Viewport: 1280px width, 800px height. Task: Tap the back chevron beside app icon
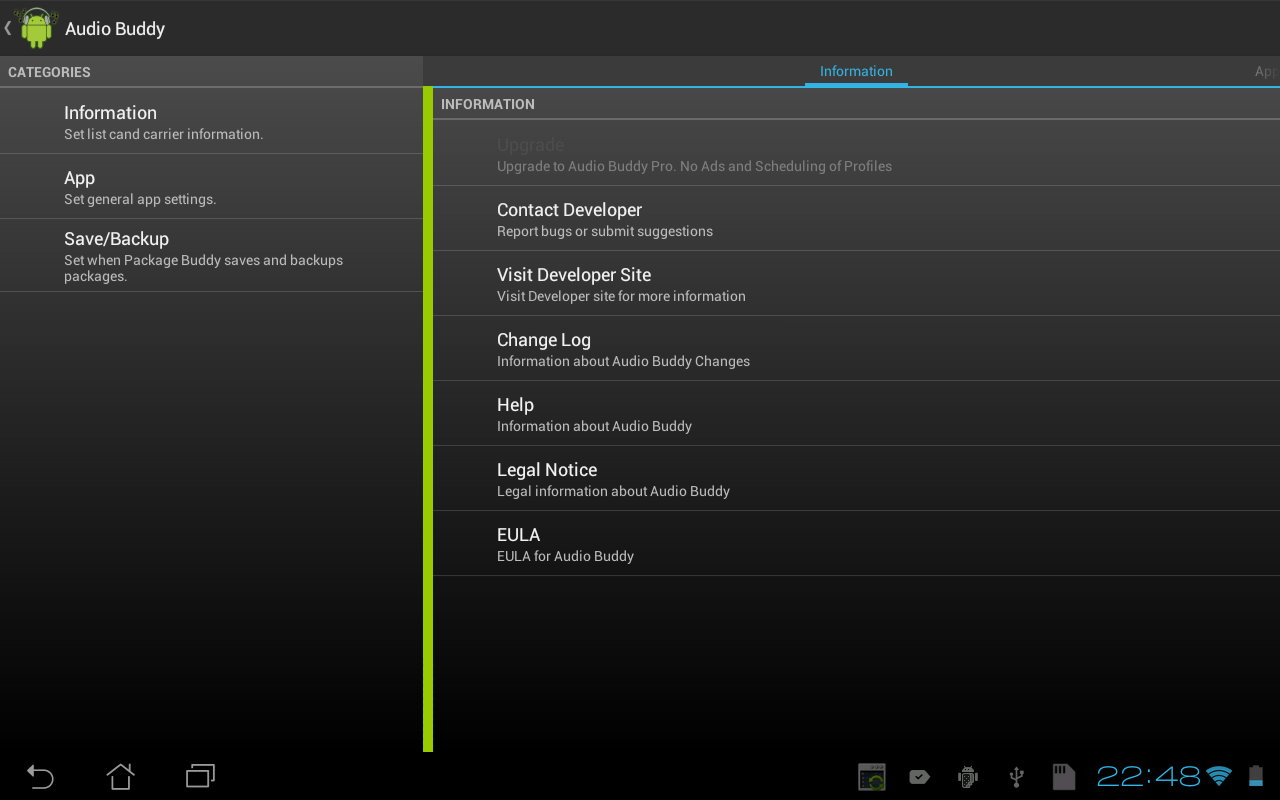click(x=8, y=28)
